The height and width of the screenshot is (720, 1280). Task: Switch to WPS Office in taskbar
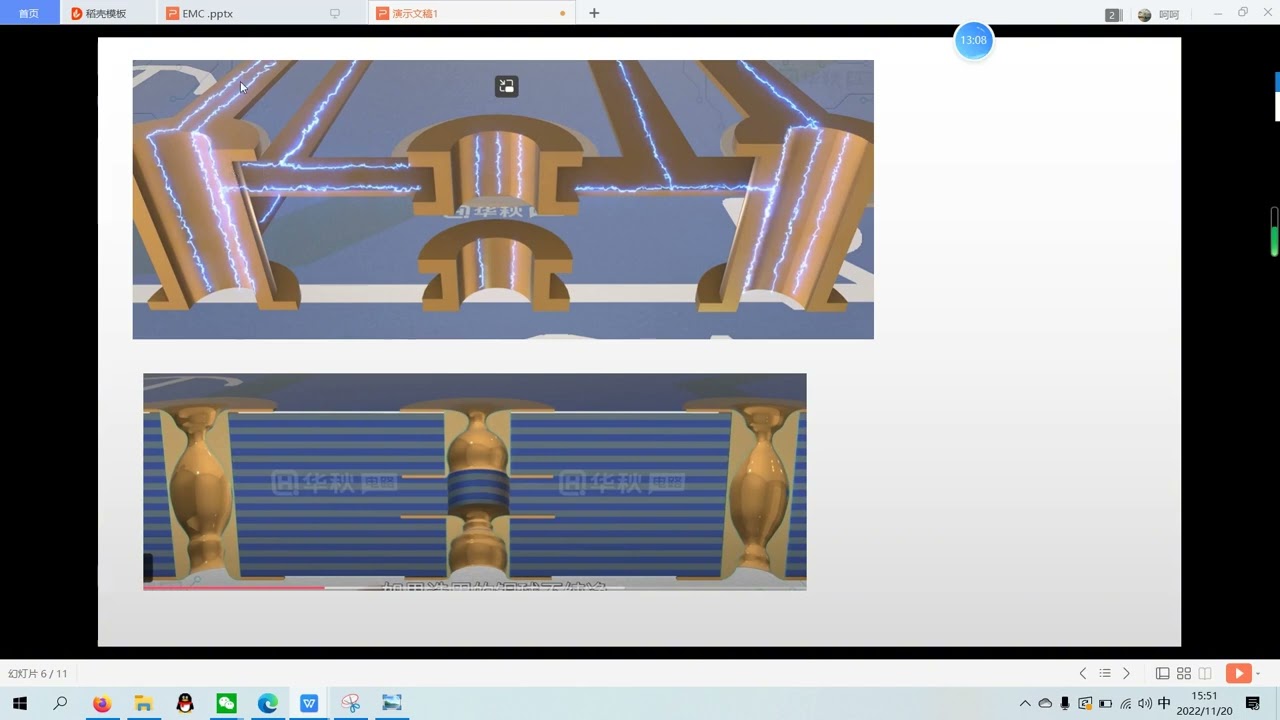[309, 704]
